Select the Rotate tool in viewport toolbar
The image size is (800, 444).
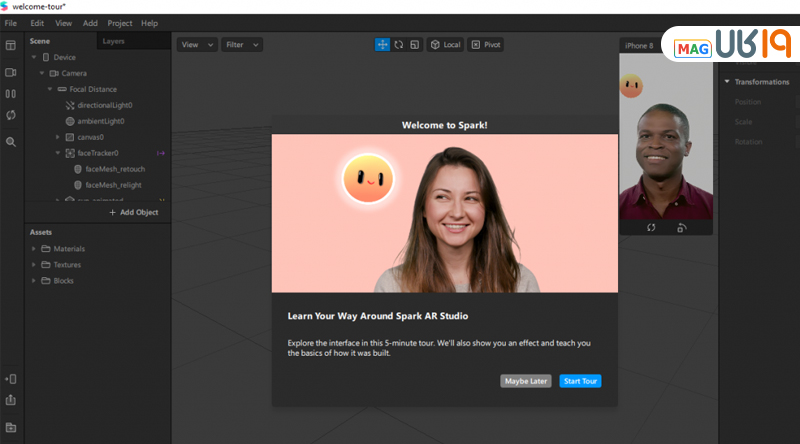398,45
